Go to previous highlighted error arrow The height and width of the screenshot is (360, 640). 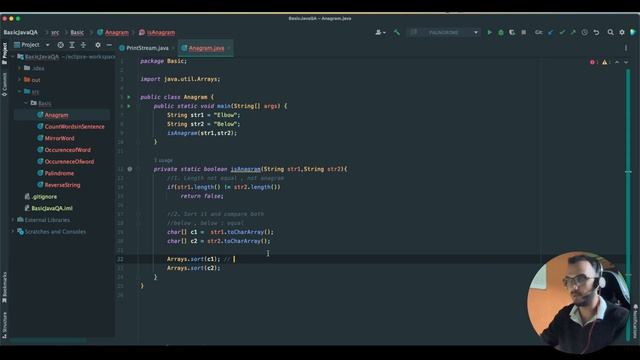pos(617,62)
